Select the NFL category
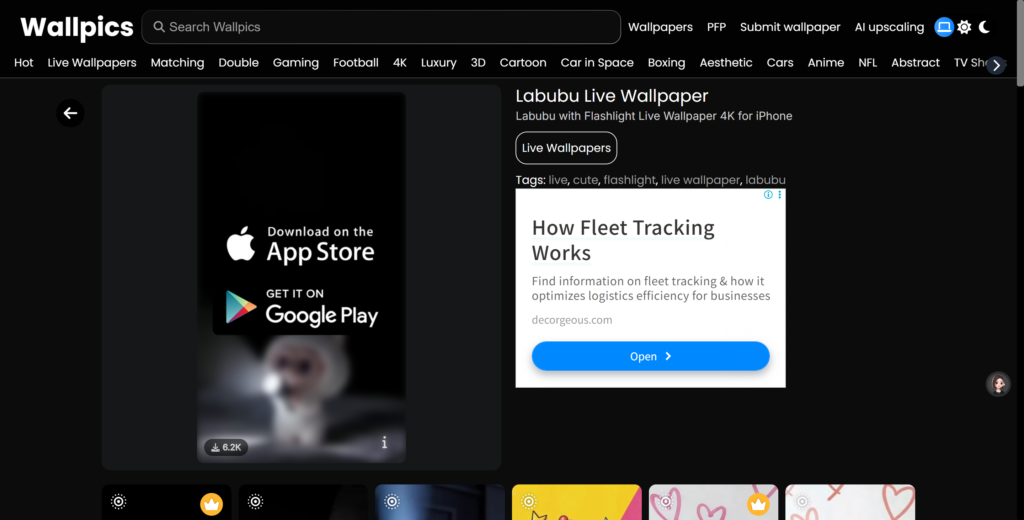The image size is (1024, 520). click(867, 63)
